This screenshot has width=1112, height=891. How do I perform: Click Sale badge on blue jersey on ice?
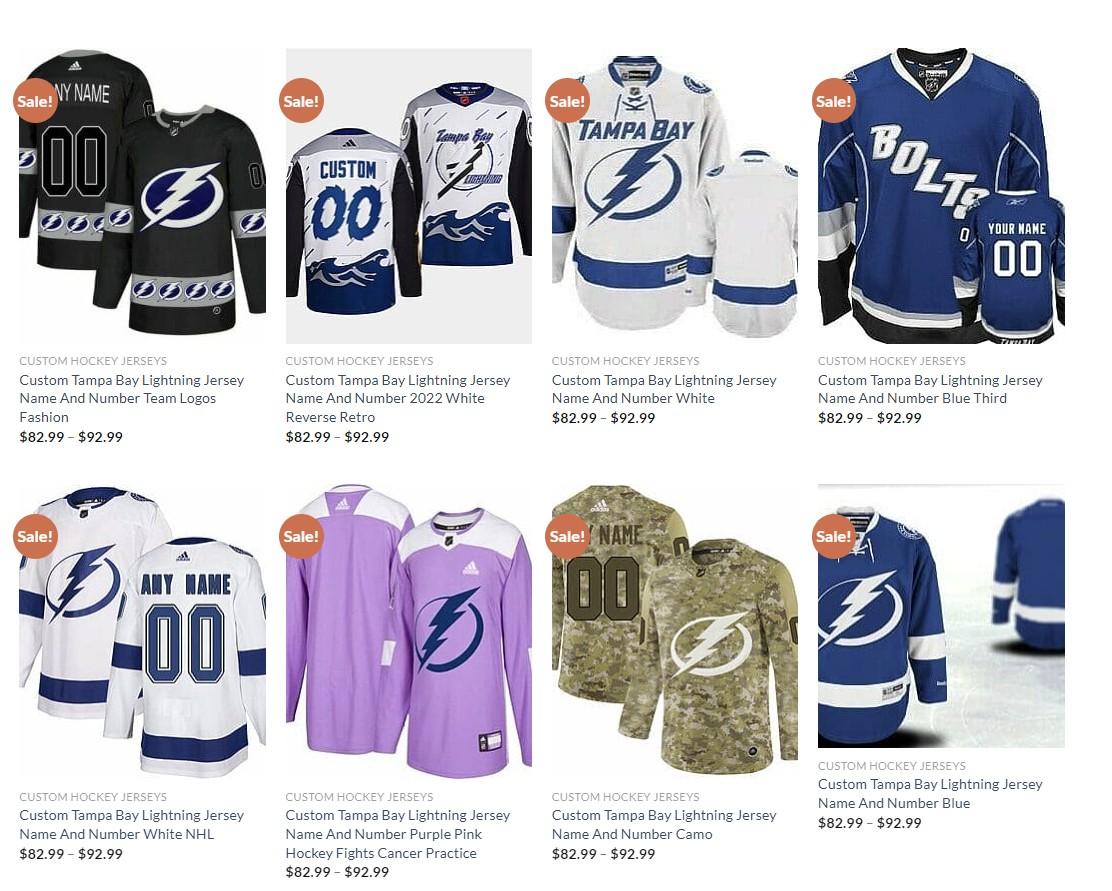tap(833, 536)
